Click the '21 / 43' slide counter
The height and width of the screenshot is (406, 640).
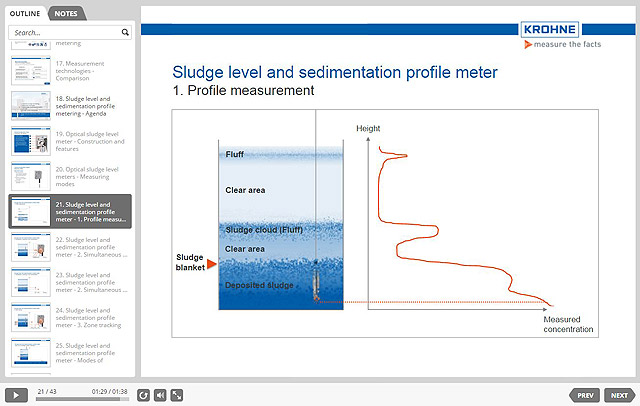pyautogui.click(x=47, y=391)
